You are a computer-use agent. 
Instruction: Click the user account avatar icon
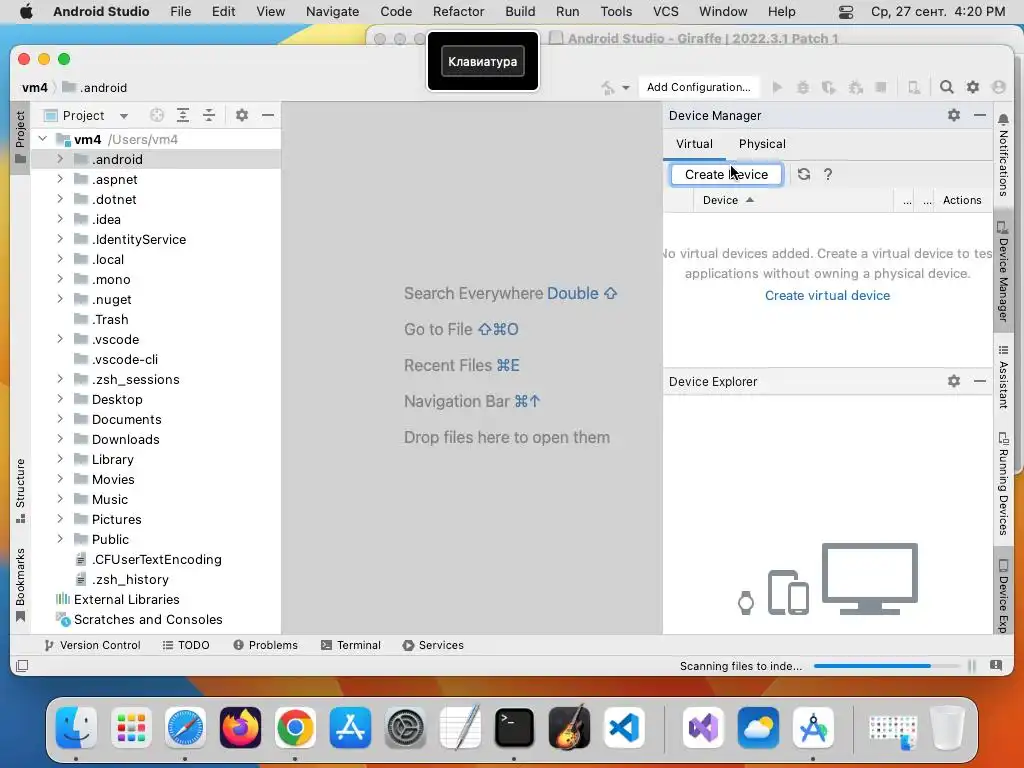[x=999, y=88]
